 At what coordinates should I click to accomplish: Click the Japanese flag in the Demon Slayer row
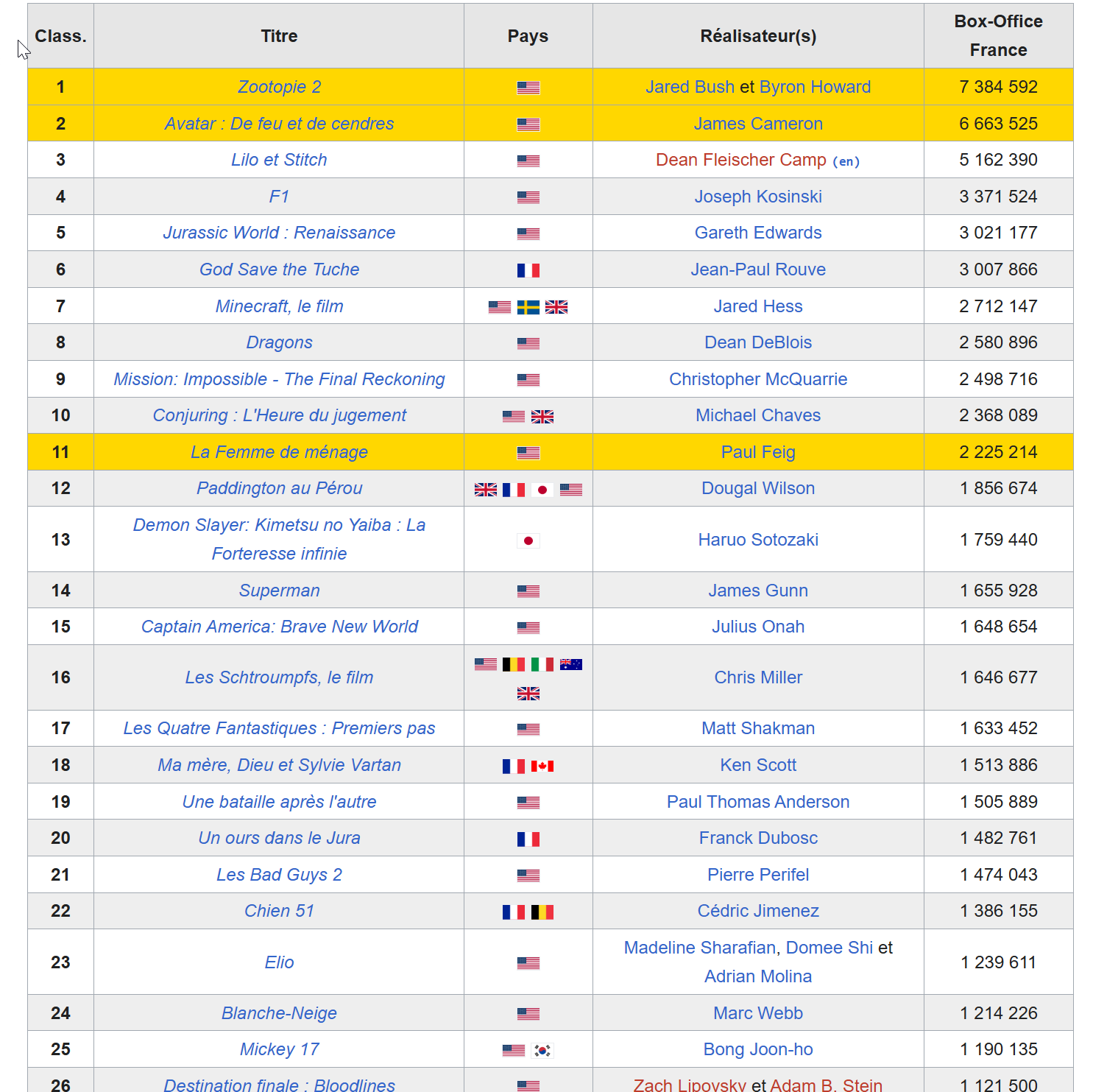click(x=528, y=540)
